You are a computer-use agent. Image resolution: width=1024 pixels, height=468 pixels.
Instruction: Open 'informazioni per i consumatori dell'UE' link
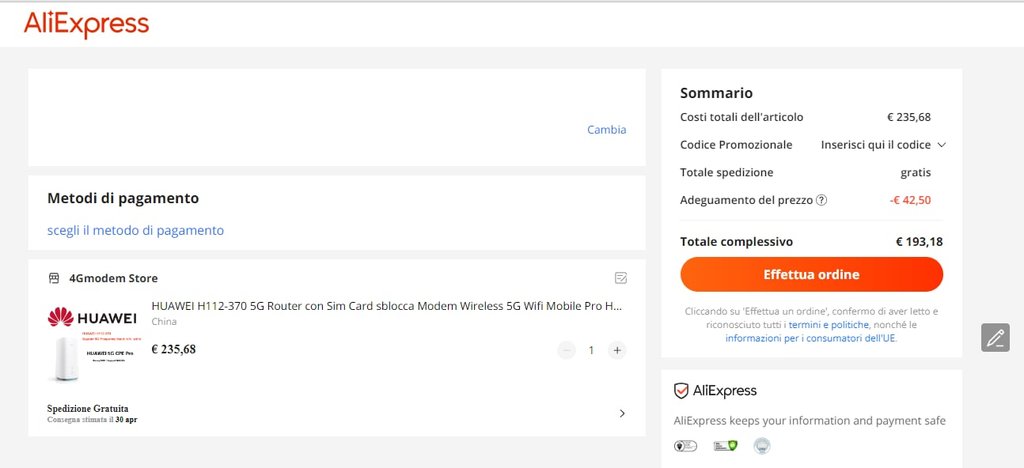(x=810, y=338)
